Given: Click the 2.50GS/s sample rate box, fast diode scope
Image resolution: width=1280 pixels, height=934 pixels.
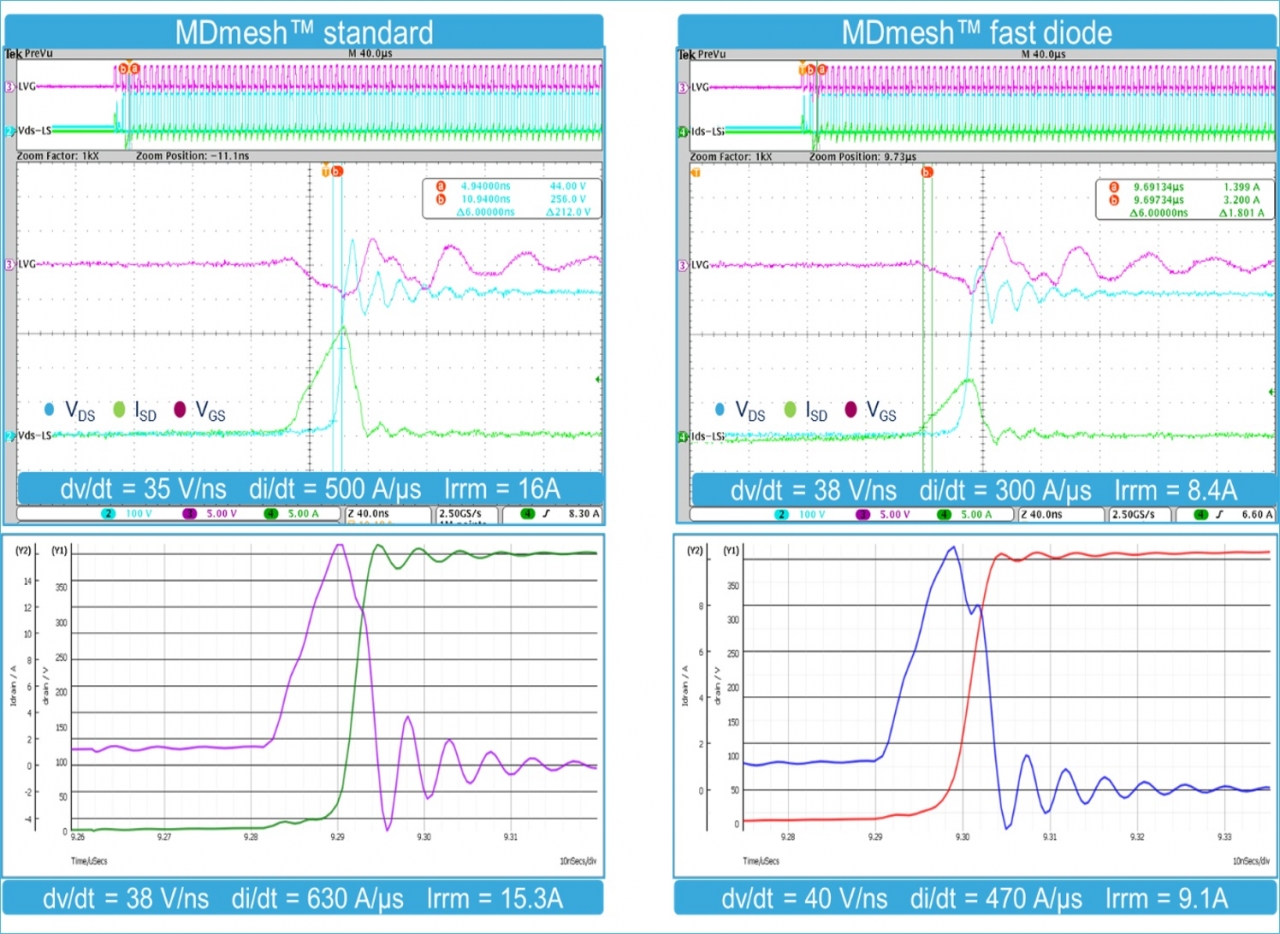Looking at the screenshot, I should tap(1138, 514).
